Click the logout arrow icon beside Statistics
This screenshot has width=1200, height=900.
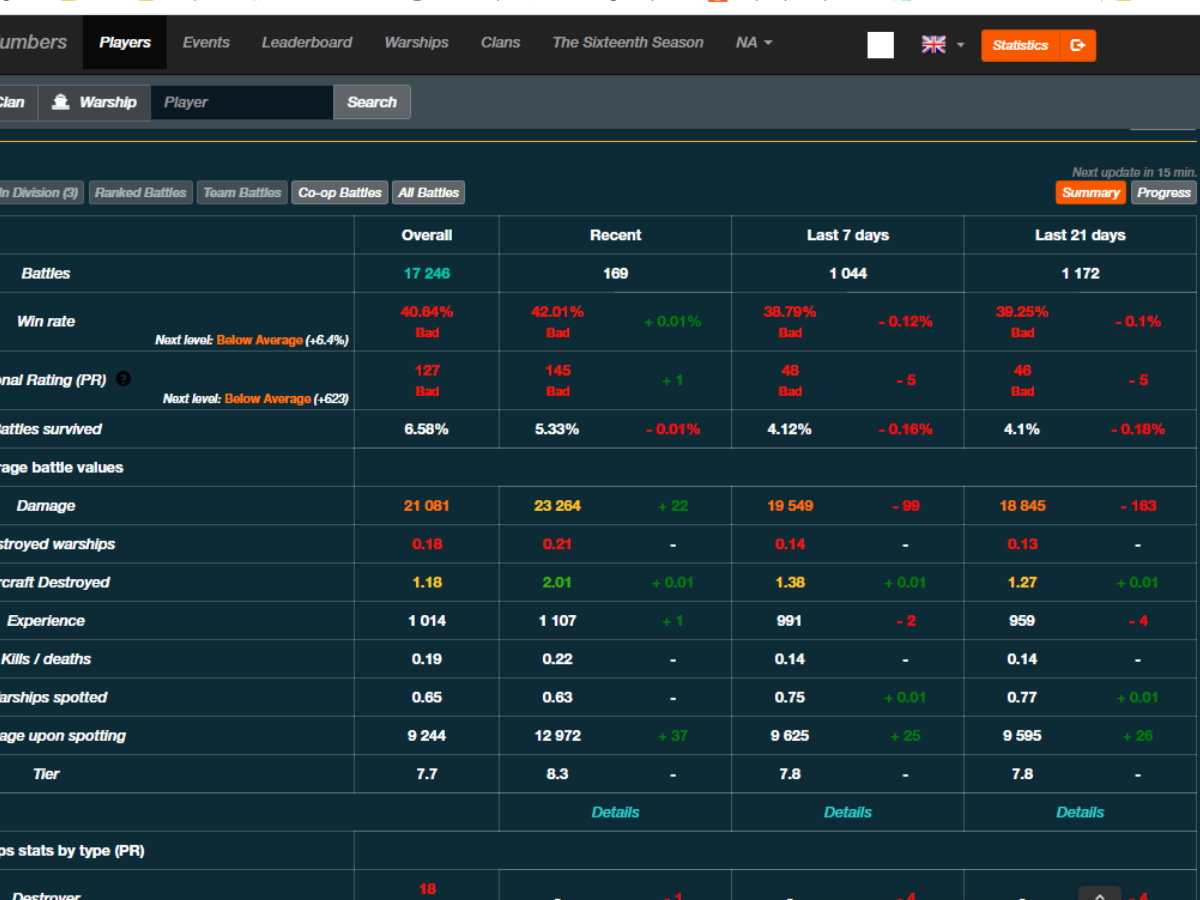(1077, 45)
